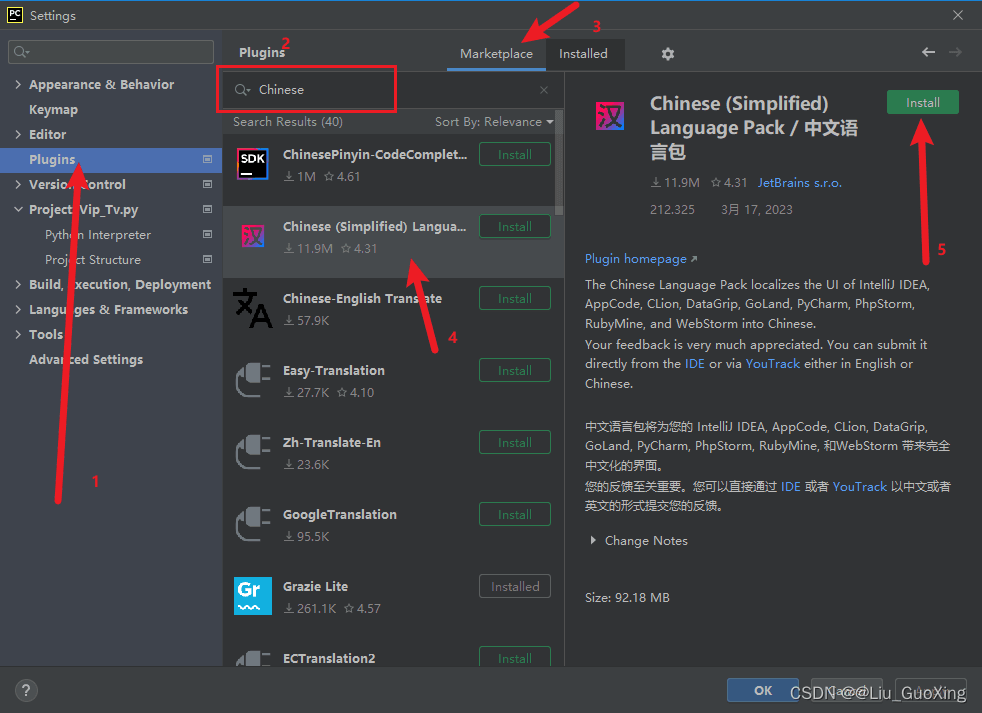Close the Settings dialog

point(958,15)
